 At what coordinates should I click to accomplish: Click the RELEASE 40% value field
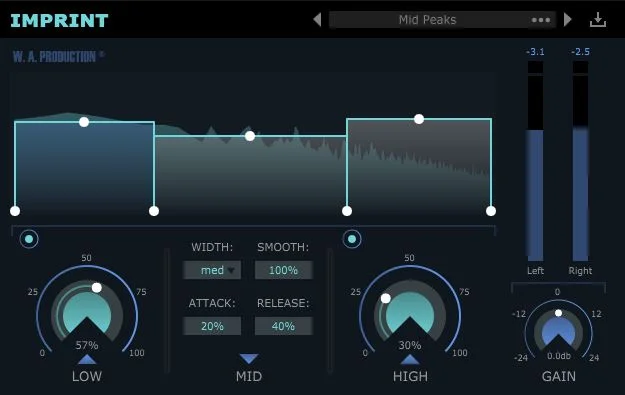pyautogui.click(x=283, y=326)
